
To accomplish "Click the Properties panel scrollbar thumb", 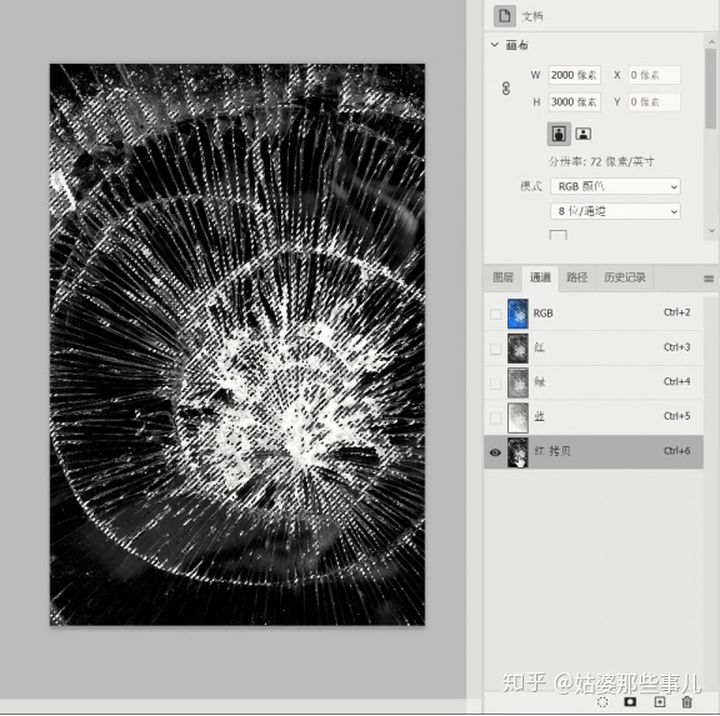I will point(711,88).
